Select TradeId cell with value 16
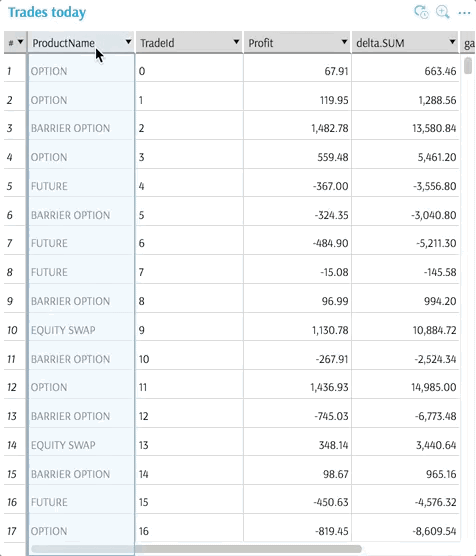Screen dimensions: 476x556 click(x=189, y=531)
